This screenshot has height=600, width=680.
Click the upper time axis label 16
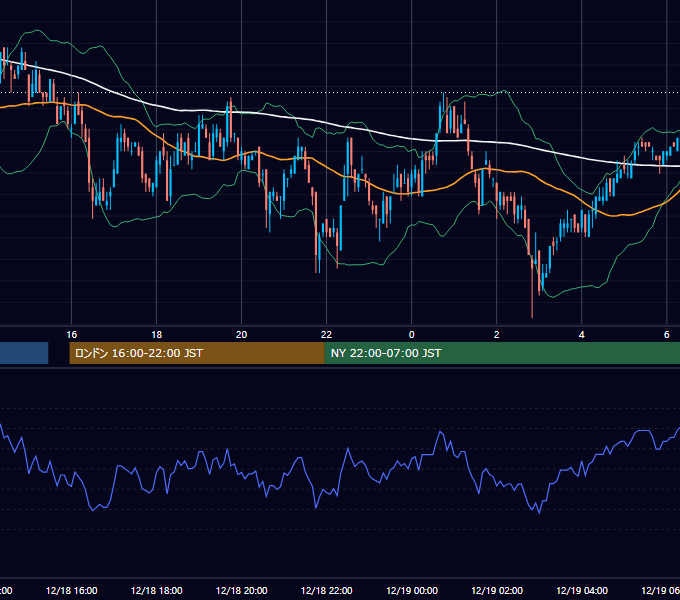coord(72,335)
